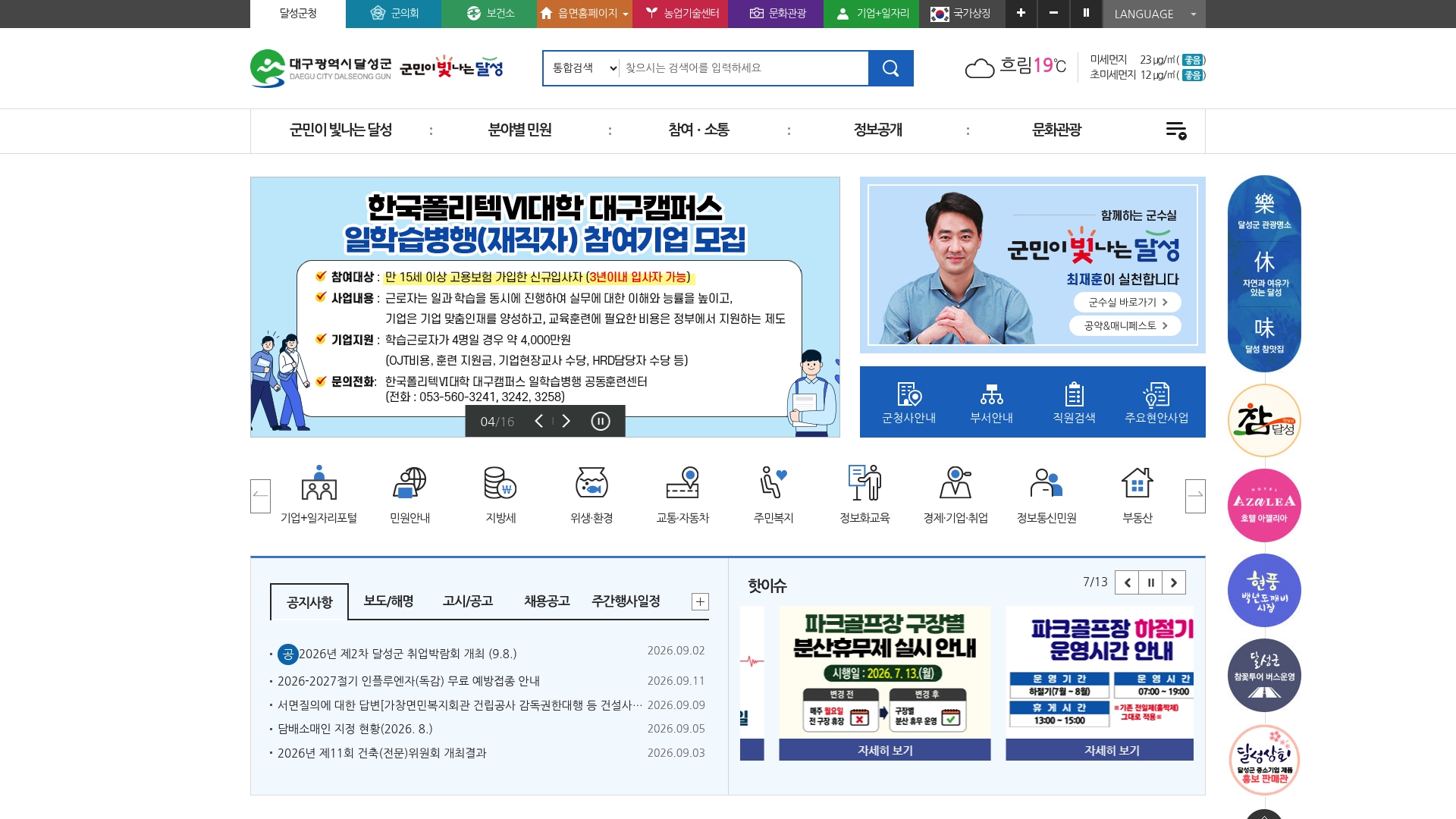This screenshot has height=819, width=1456.
Task: Select the 보도/해명 tab
Action: (388, 601)
